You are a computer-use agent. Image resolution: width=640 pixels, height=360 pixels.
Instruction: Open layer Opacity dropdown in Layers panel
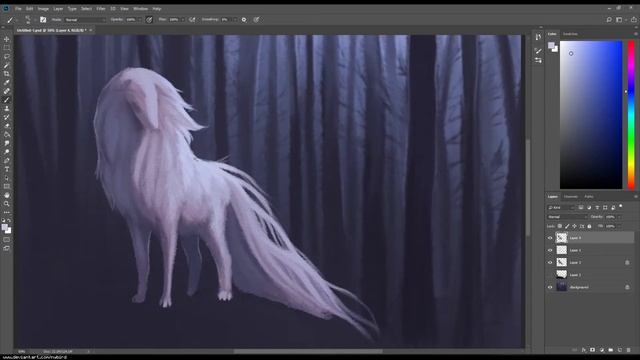(x=619, y=217)
